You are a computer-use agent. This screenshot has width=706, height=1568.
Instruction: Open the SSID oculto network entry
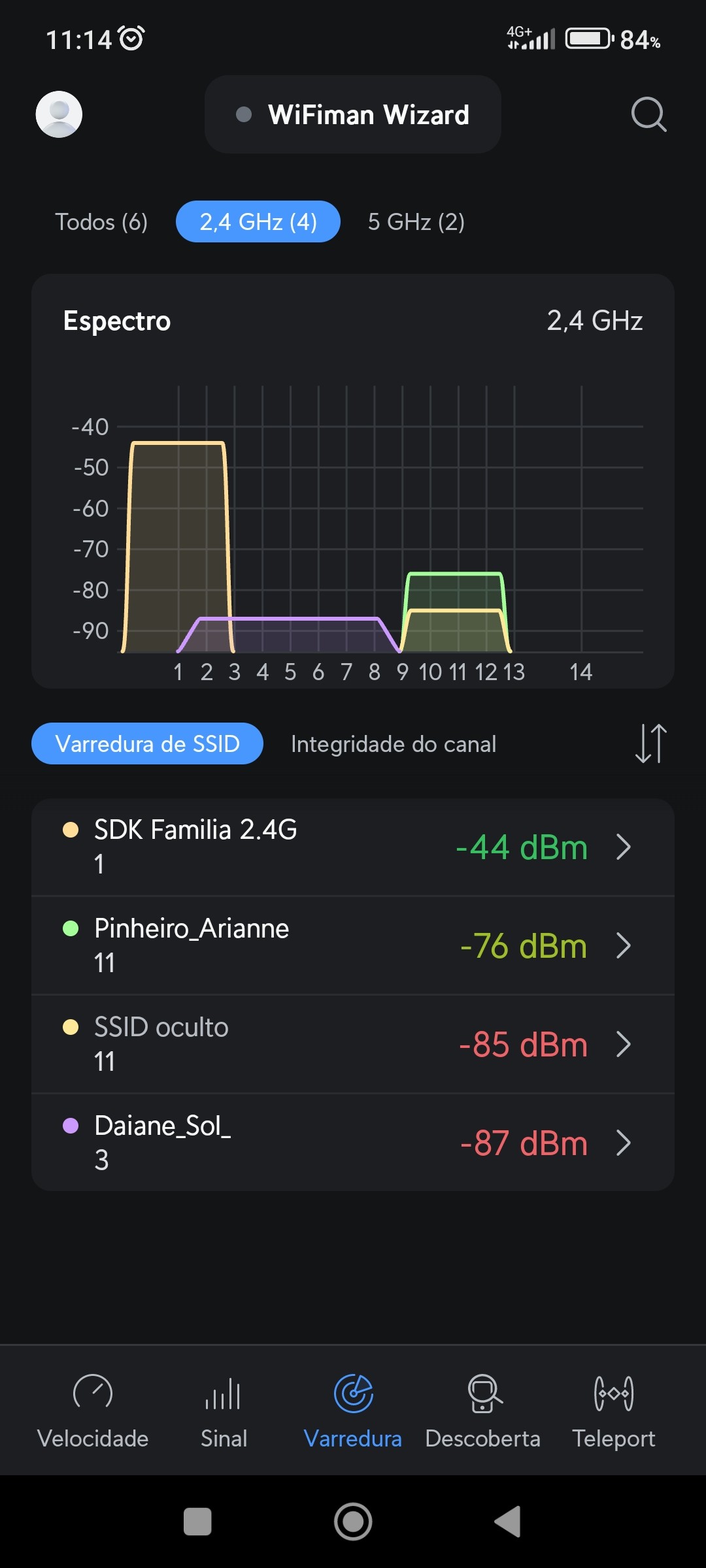pos(327,1044)
